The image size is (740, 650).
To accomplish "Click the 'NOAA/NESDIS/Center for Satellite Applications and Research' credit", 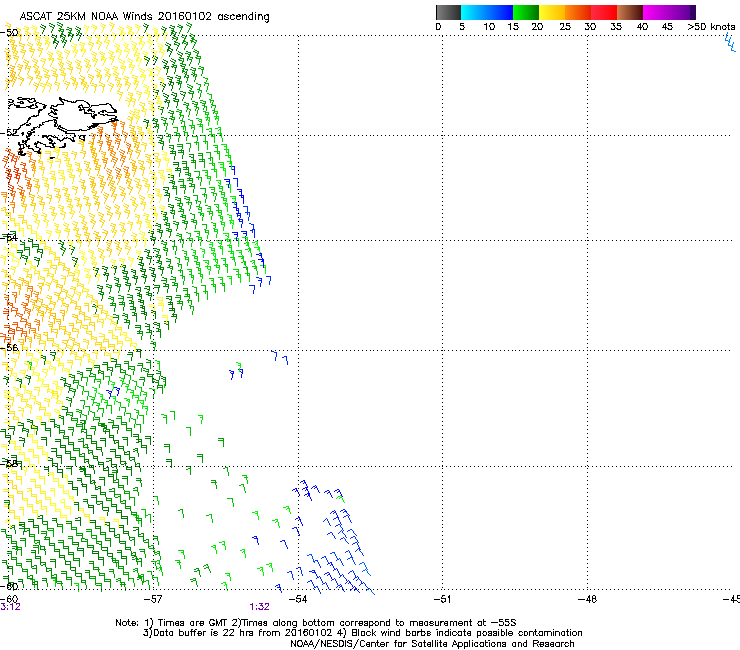I will (x=432, y=644).
